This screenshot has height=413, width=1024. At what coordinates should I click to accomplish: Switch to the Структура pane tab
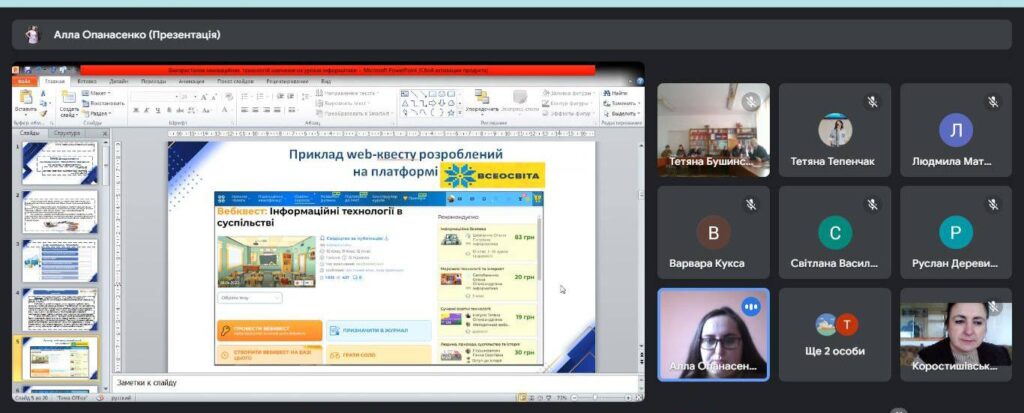point(67,132)
